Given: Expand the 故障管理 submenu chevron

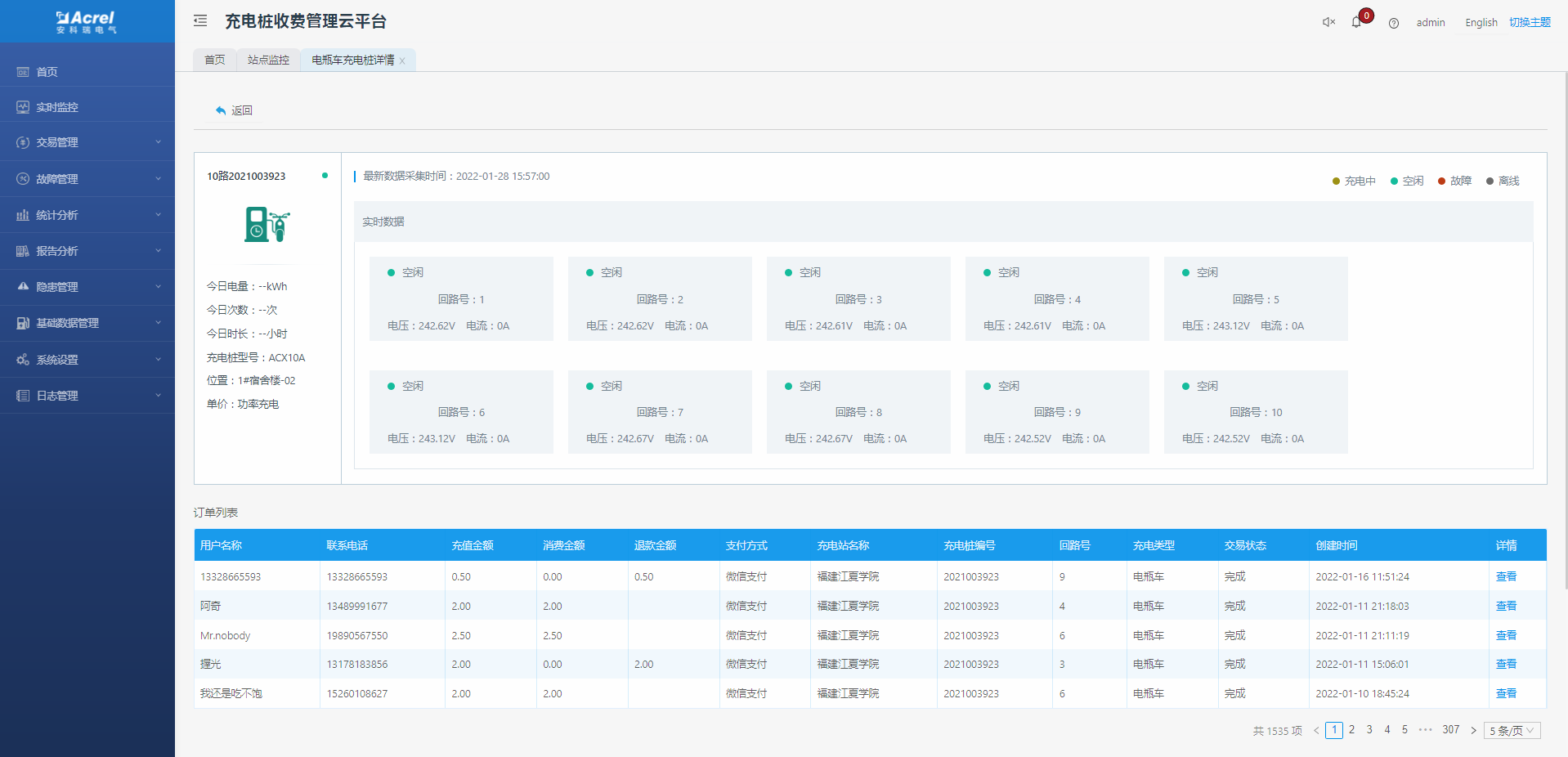Looking at the screenshot, I should coord(158,179).
